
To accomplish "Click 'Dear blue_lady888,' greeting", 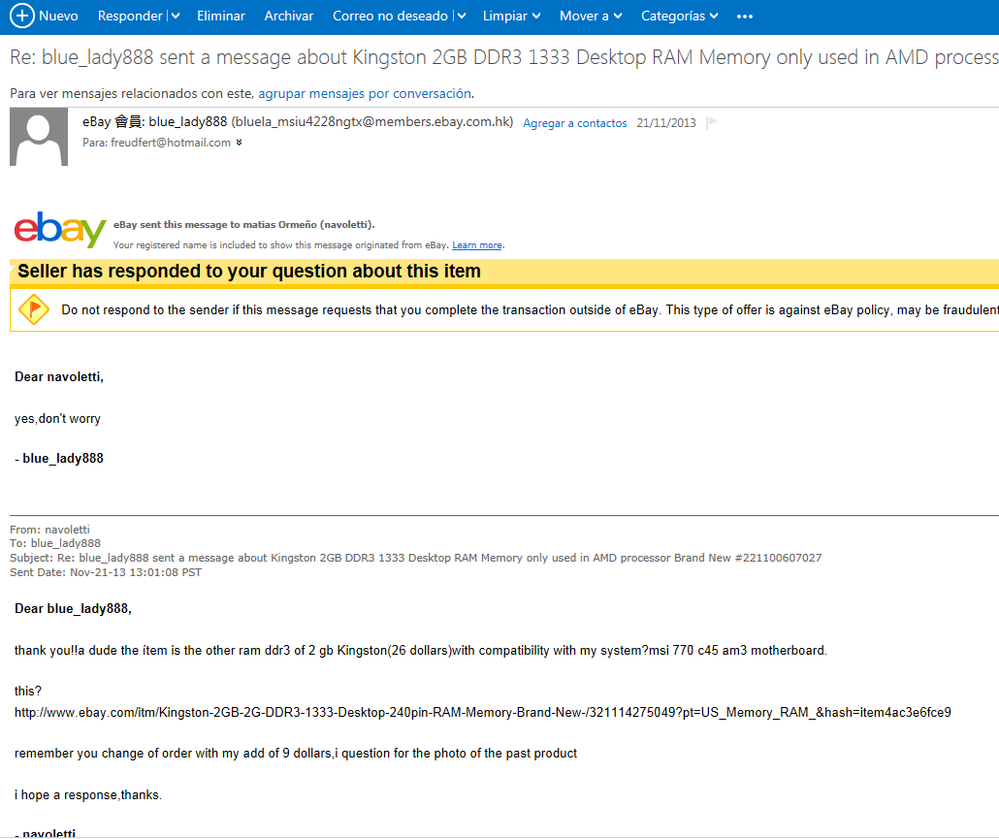I will click(73, 609).
